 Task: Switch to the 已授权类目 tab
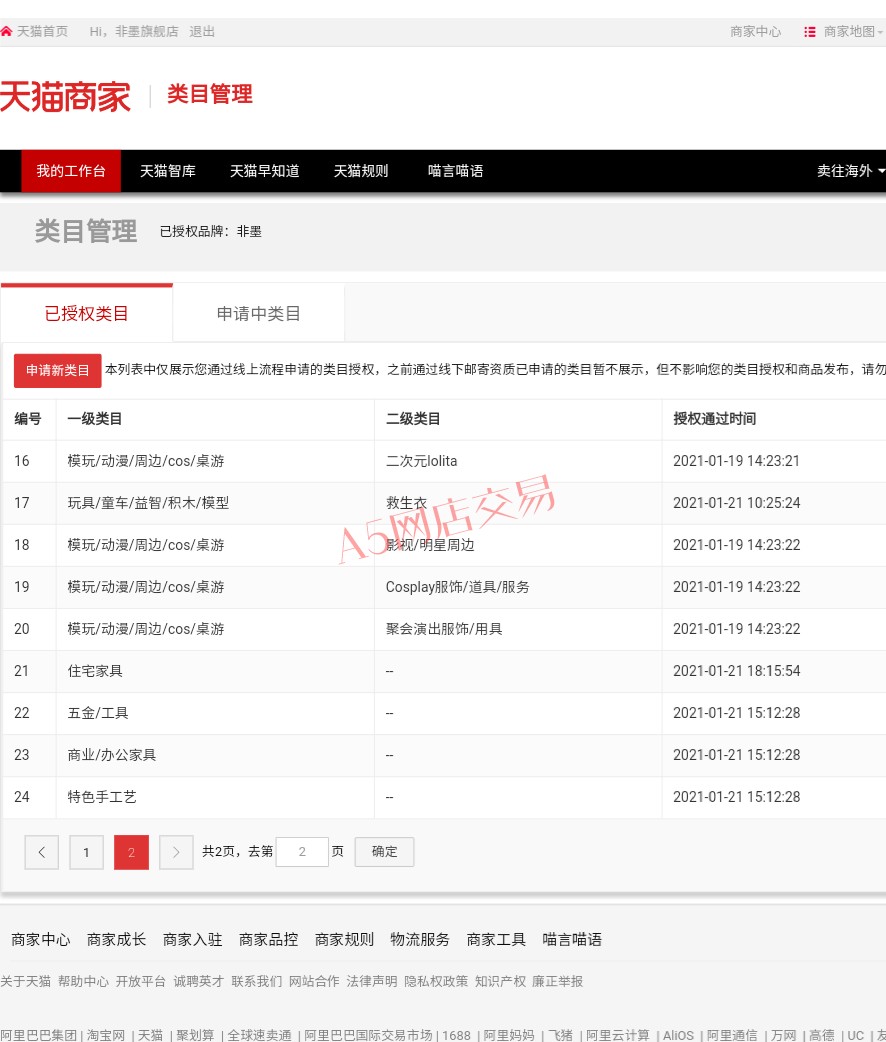pyautogui.click(x=86, y=313)
